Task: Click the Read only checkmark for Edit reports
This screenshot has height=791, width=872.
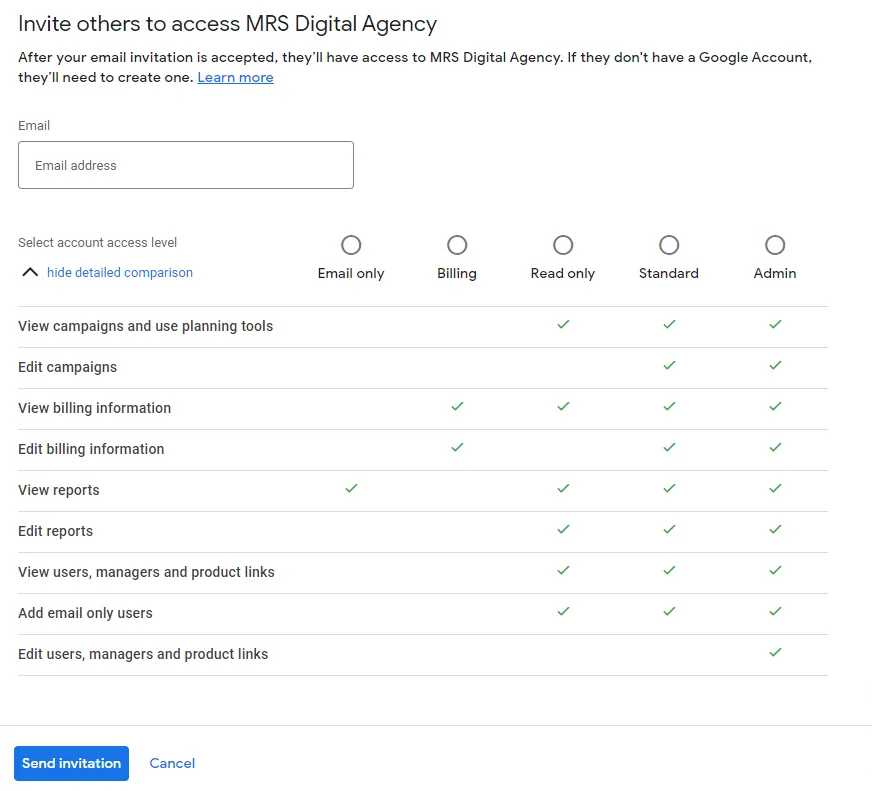Action: 563,529
